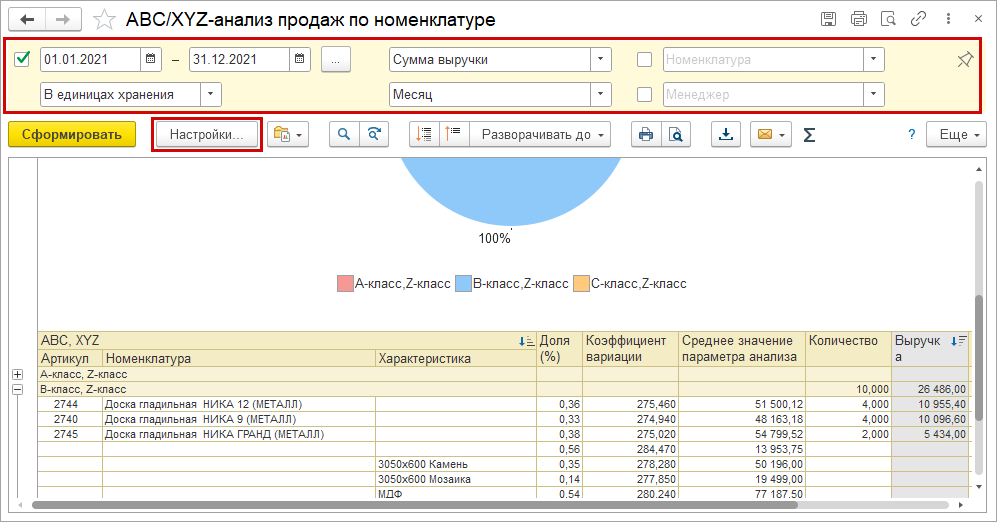Open toolbar print preview icon
The width and height of the screenshot is (997, 522).
click(x=676, y=134)
